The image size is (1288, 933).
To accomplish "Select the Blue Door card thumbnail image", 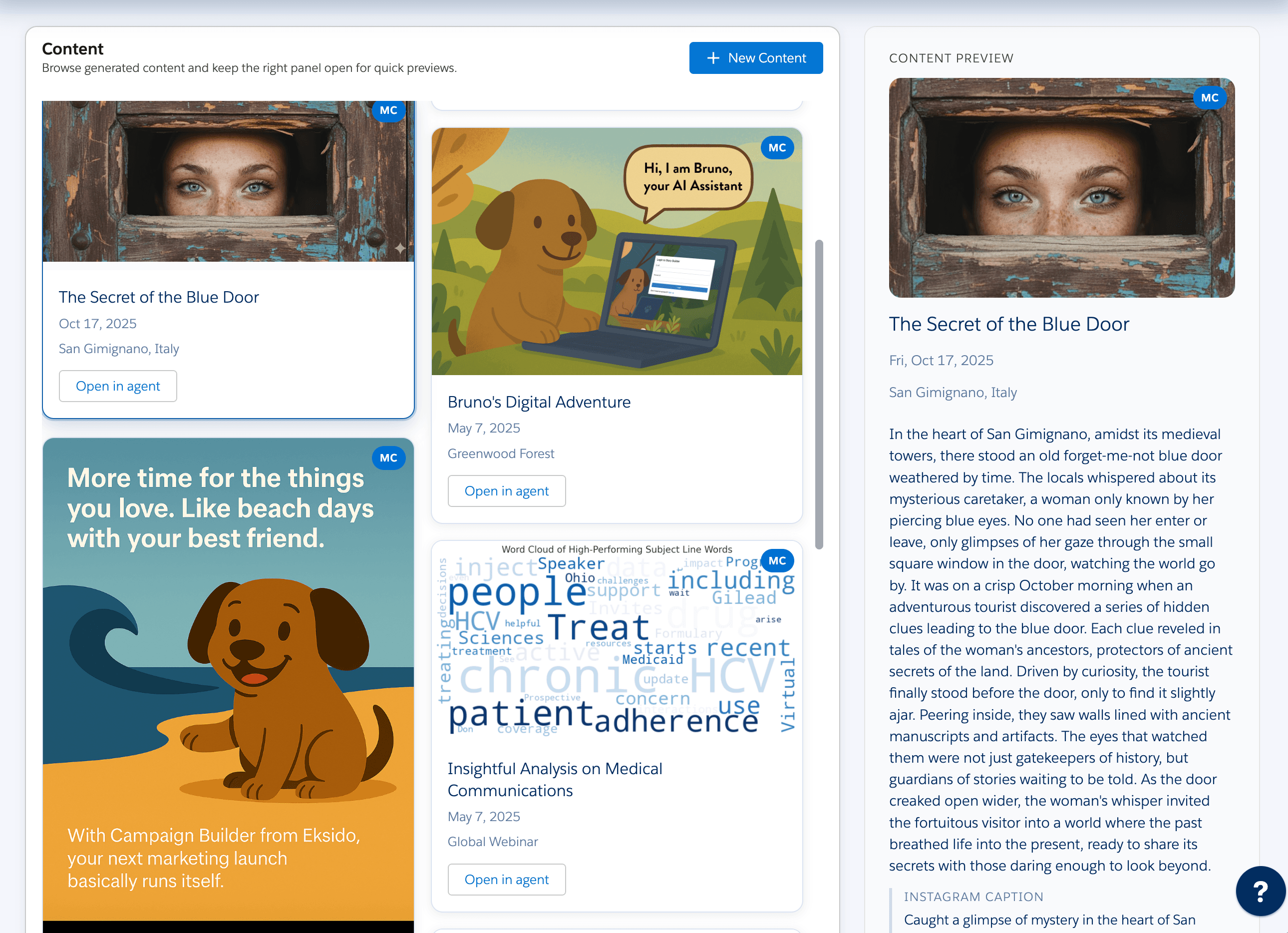I will [228, 181].
